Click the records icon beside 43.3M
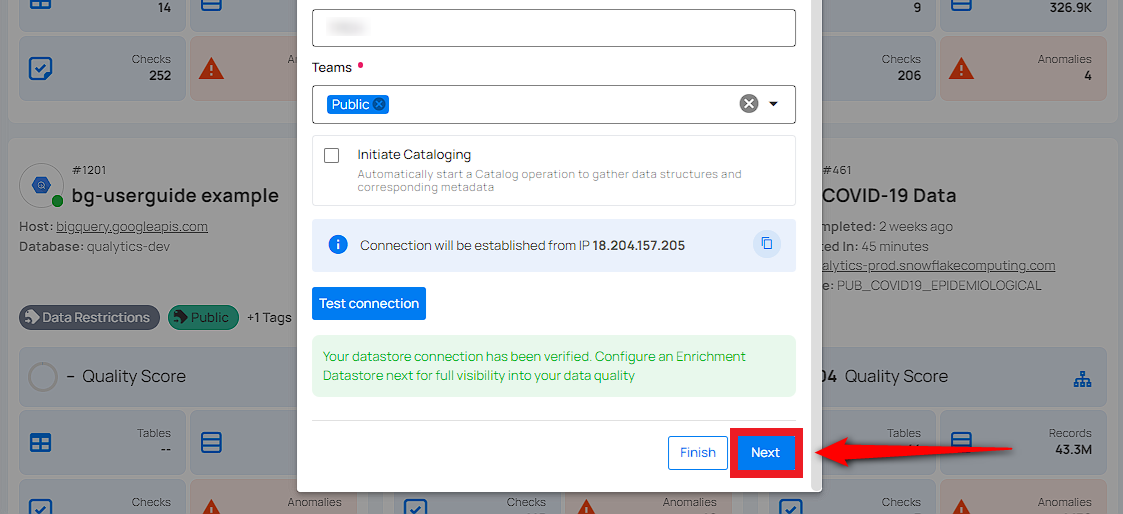 (x=961, y=441)
